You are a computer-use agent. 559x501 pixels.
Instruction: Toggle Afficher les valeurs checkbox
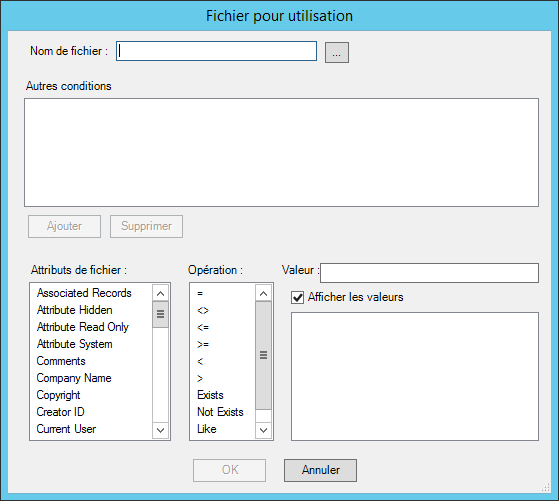click(298, 297)
